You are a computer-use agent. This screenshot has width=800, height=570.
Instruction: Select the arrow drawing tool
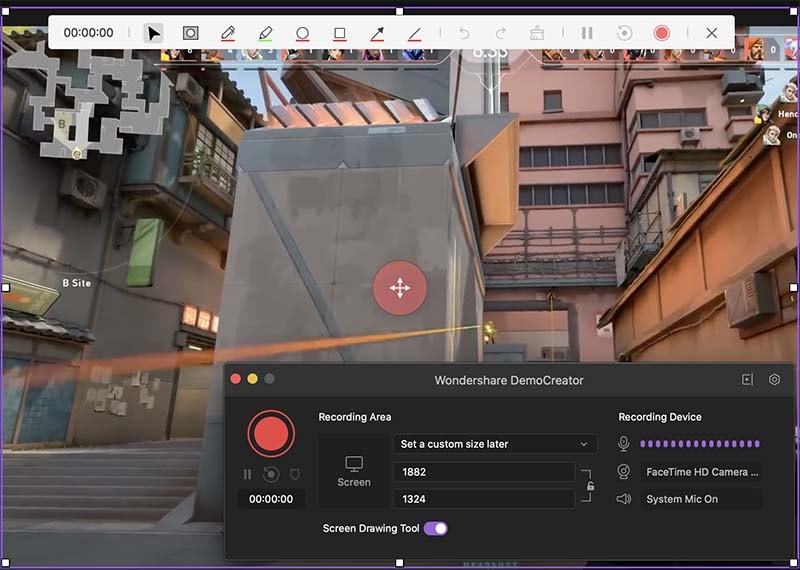pyautogui.click(x=377, y=34)
